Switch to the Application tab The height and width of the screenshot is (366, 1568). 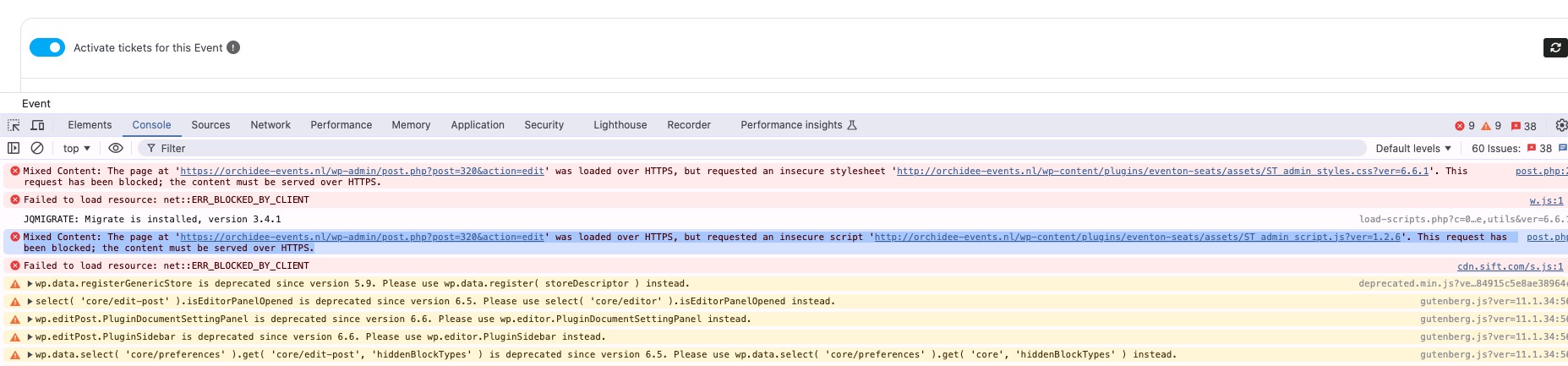(478, 124)
